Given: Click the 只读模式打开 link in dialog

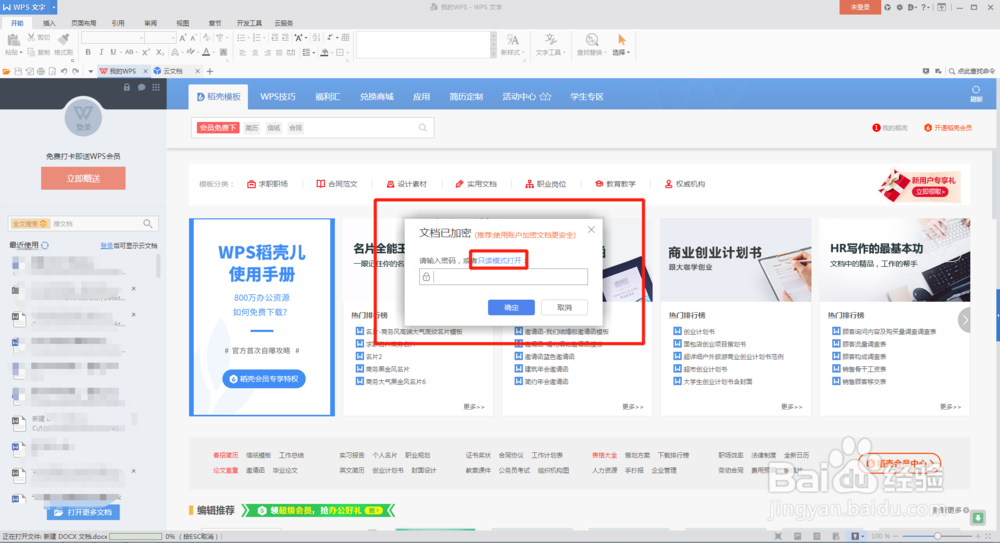Looking at the screenshot, I should (499, 260).
